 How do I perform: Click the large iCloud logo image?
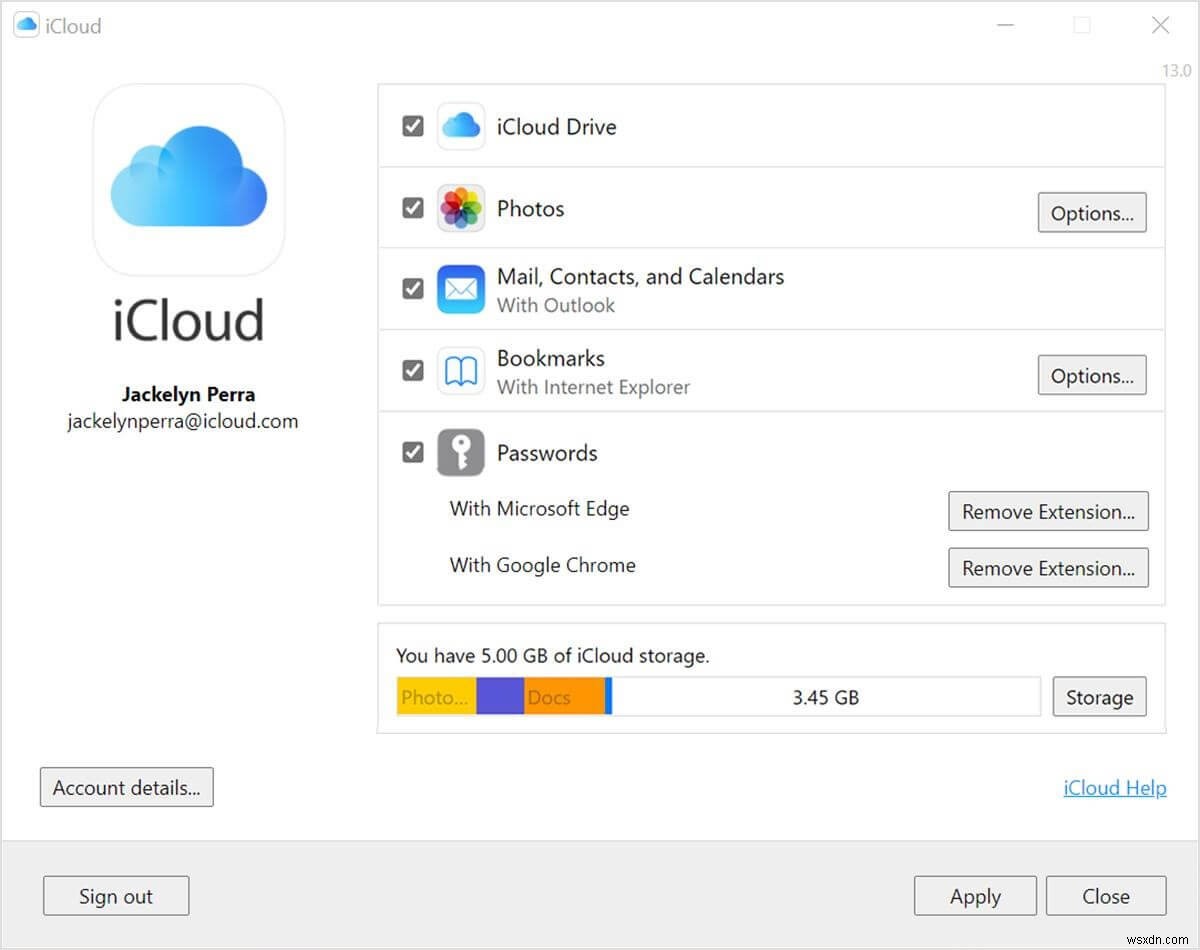pos(188,178)
